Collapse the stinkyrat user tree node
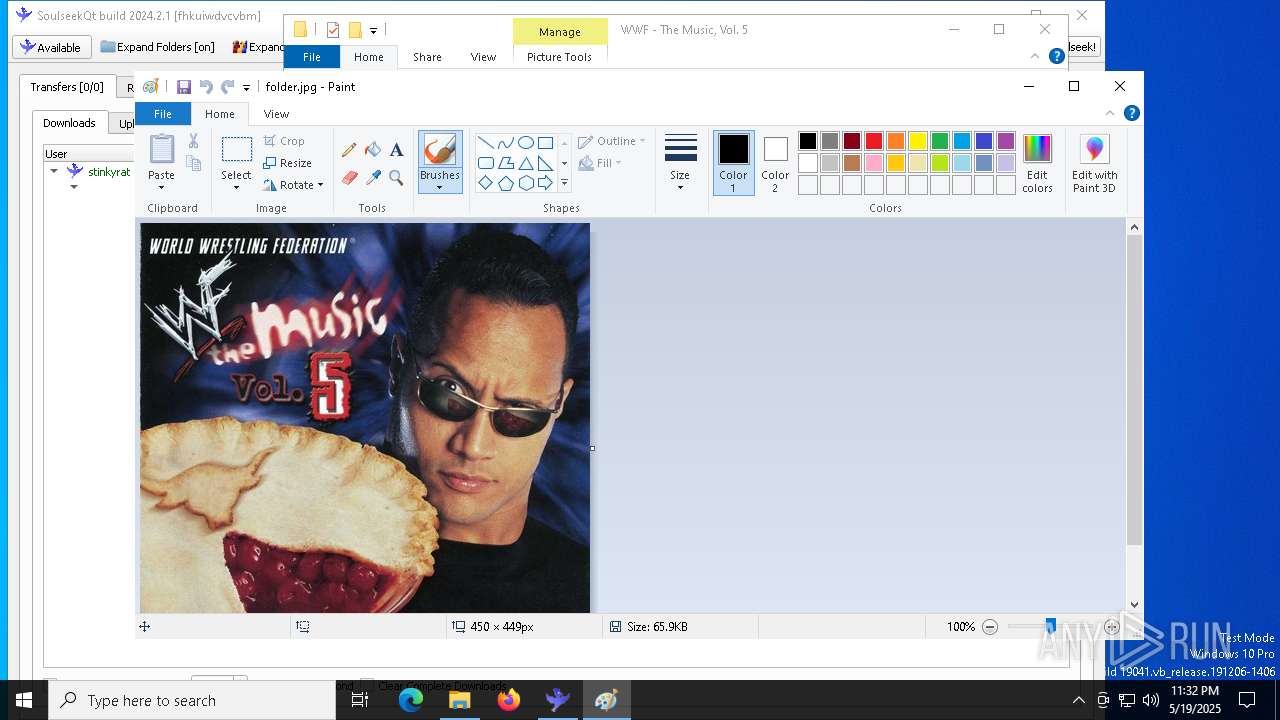Image resolution: width=1280 pixels, height=720 pixels. coord(54,171)
